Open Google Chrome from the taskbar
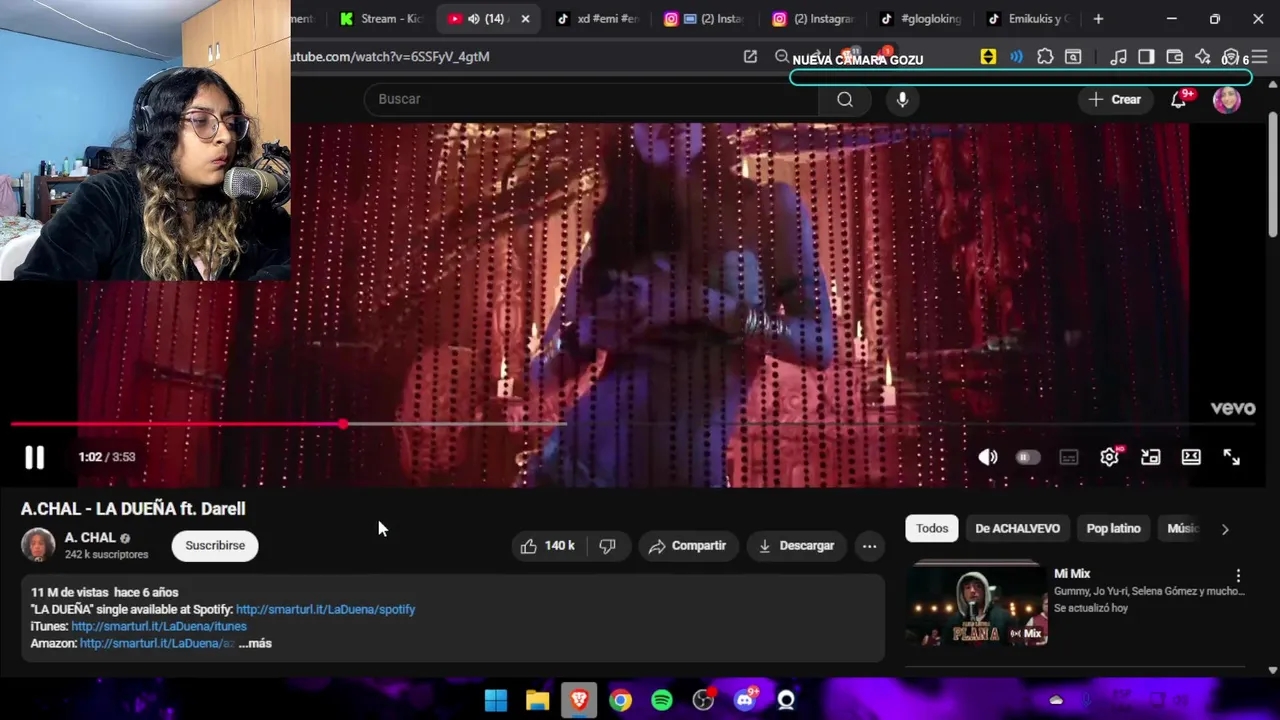This screenshot has width=1280, height=720. click(621, 700)
